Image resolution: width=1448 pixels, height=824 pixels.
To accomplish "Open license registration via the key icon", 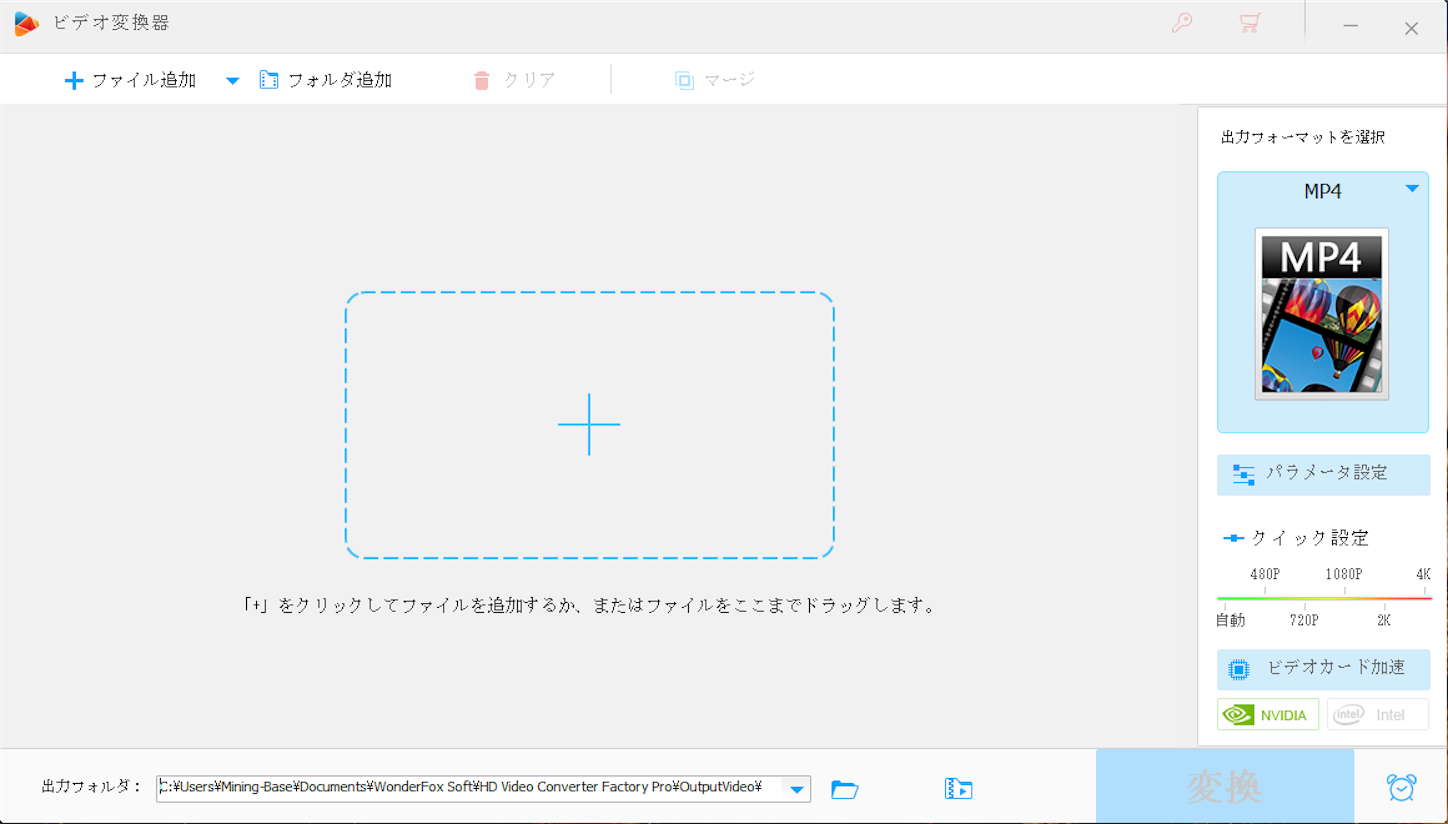I will [x=1181, y=22].
